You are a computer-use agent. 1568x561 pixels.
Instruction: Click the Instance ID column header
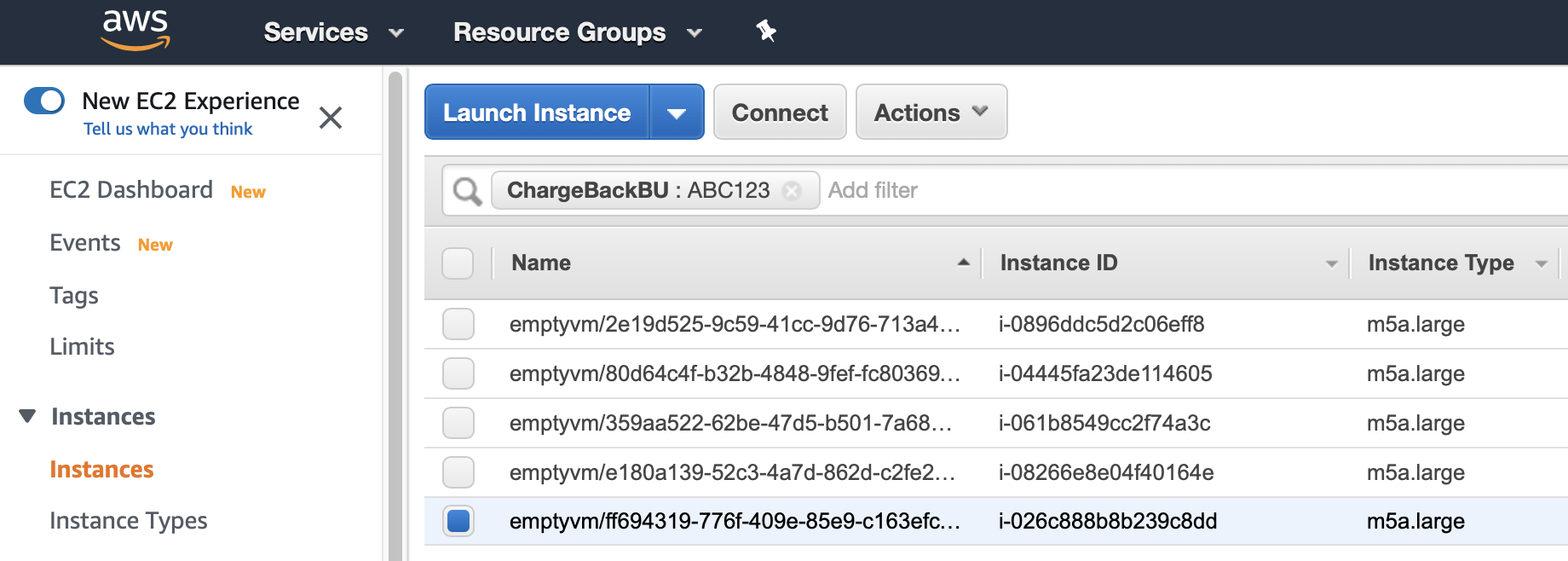(x=1058, y=263)
